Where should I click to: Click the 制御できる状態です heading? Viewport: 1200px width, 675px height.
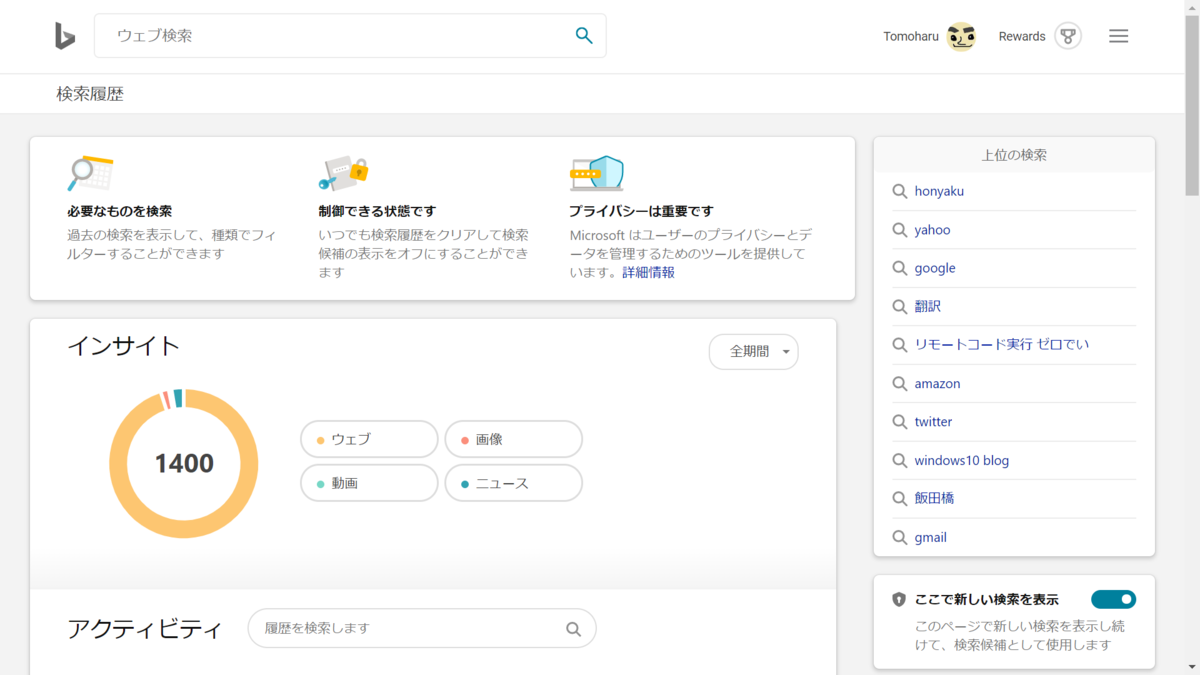pos(377,211)
